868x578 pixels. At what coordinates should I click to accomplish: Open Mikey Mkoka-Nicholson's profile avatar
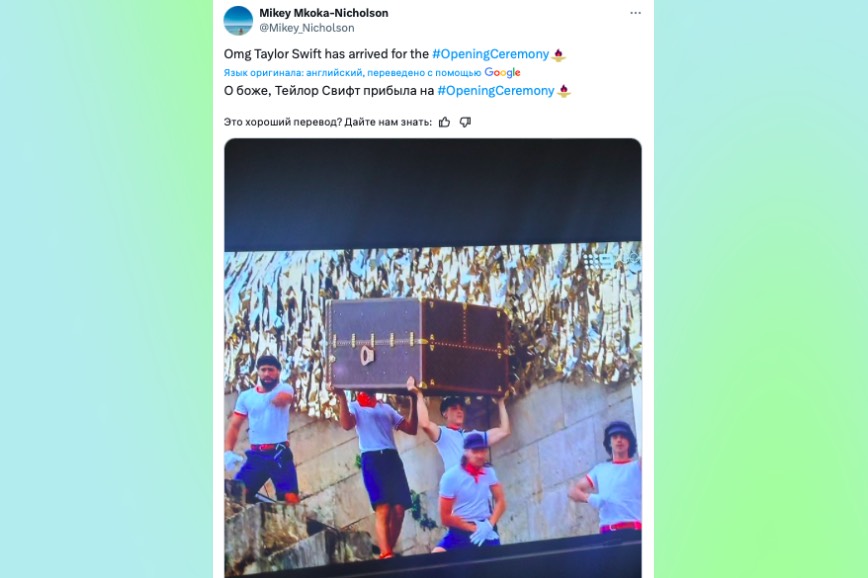pyautogui.click(x=238, y=20)
